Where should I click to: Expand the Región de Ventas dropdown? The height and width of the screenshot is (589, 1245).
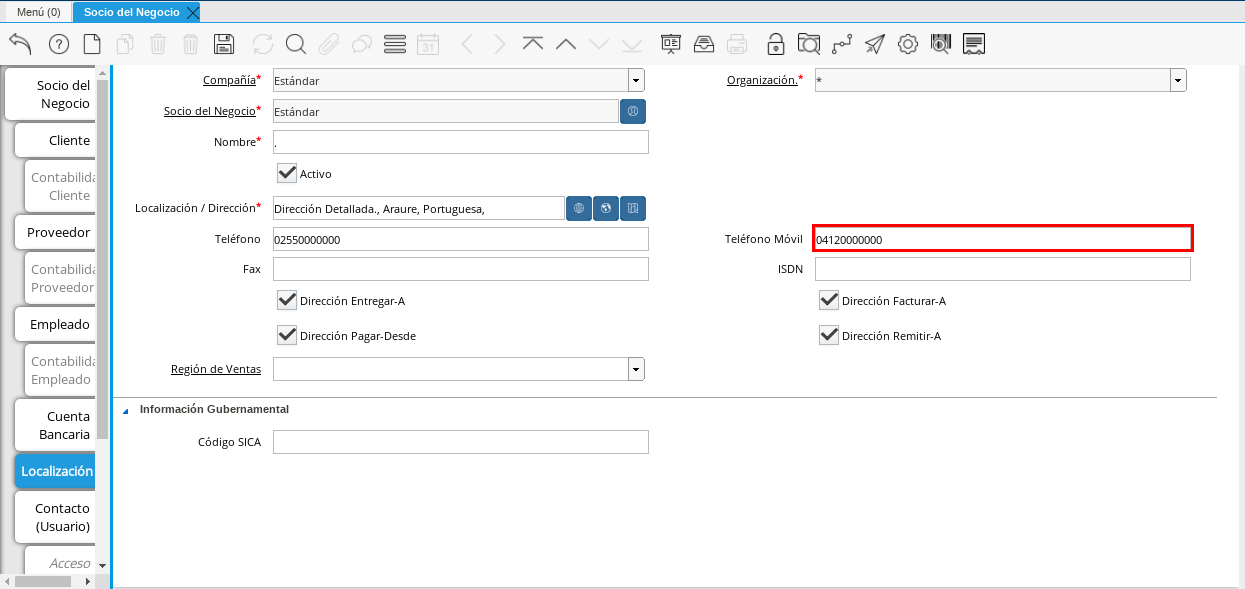coord(636,370)
